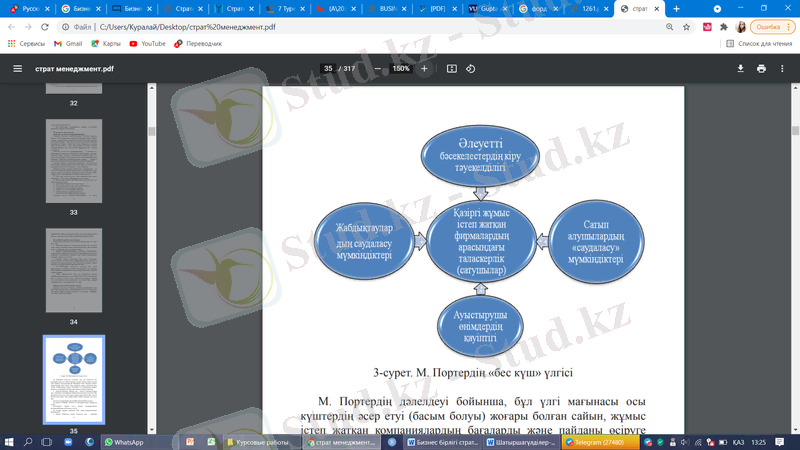Download the PDF file

pyautogui.click(x=740, y=68)
